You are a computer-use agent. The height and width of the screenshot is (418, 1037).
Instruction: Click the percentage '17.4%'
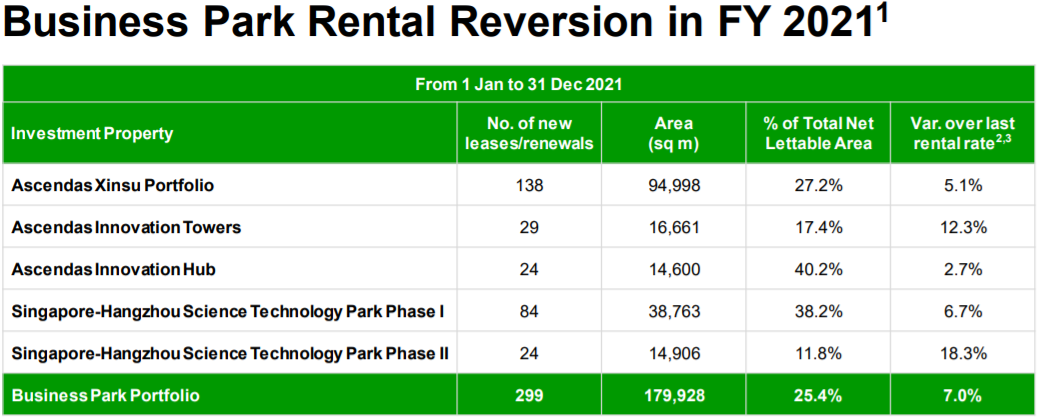818,228
